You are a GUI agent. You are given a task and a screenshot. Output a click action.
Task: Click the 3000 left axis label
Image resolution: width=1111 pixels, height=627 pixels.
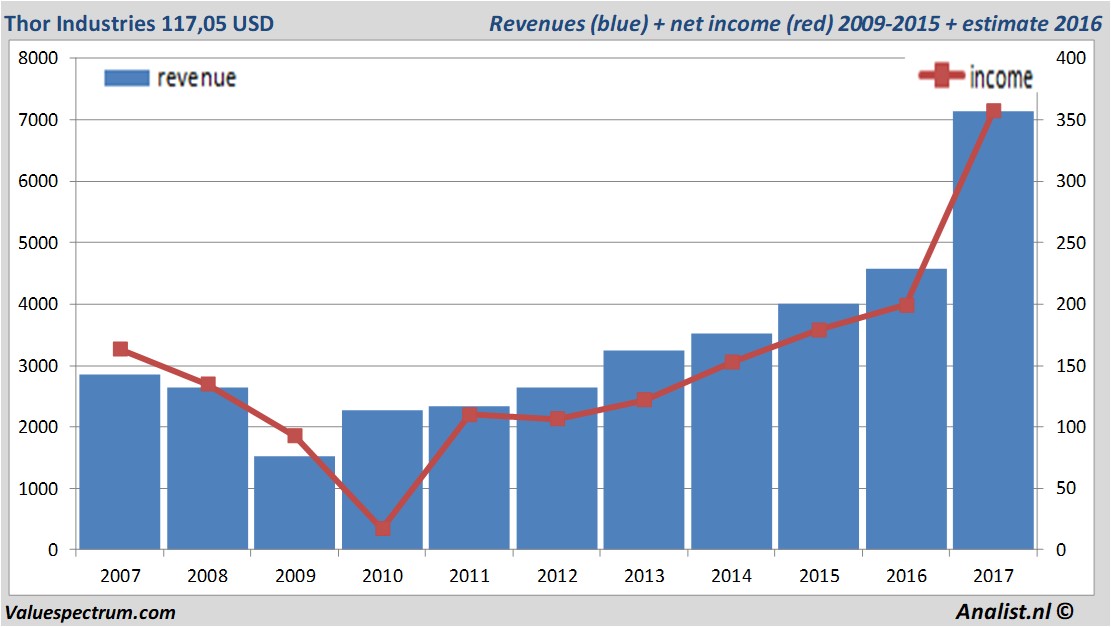click(x=38, y=366)
